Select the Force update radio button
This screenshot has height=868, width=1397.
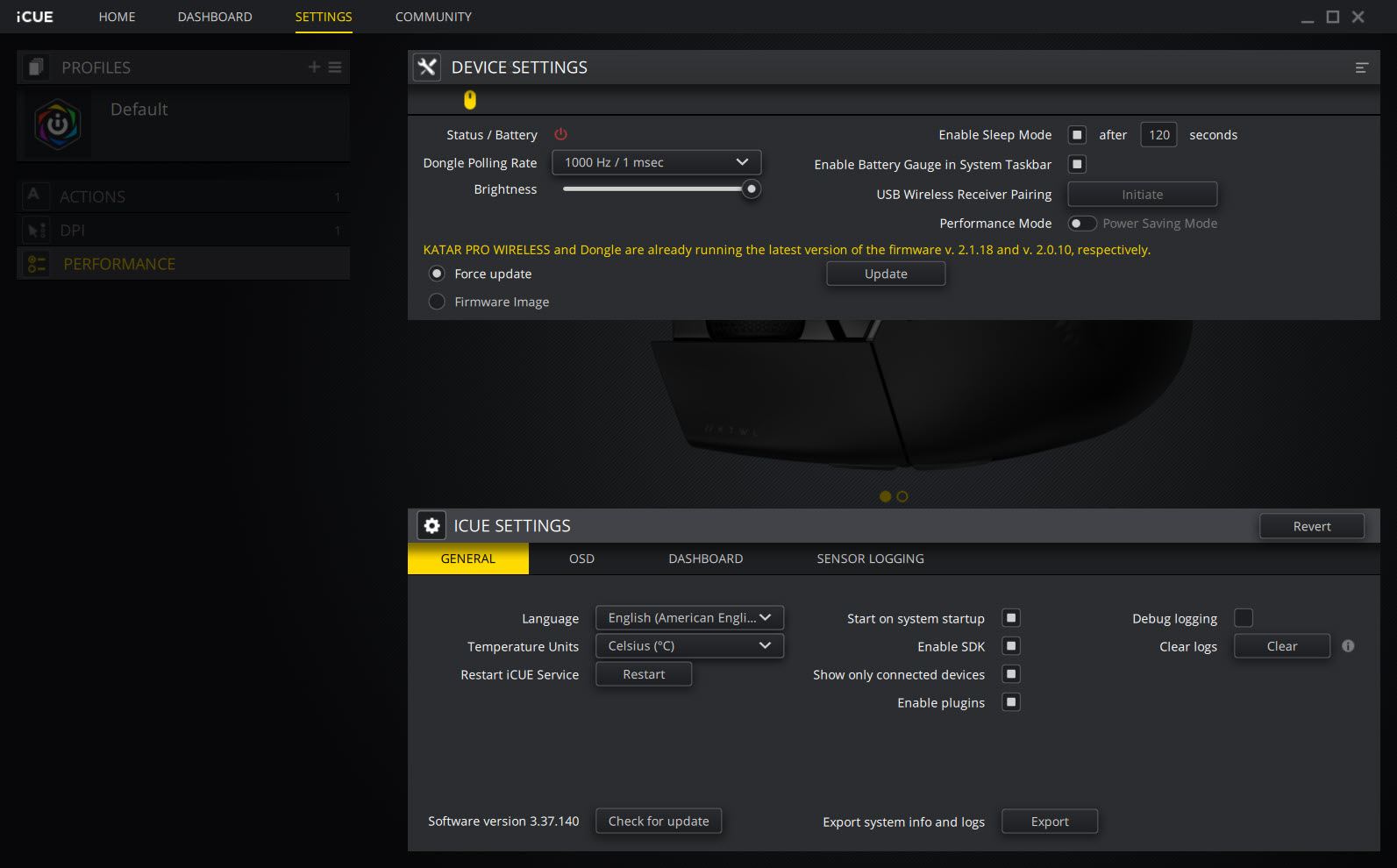(x=437, y=274)
